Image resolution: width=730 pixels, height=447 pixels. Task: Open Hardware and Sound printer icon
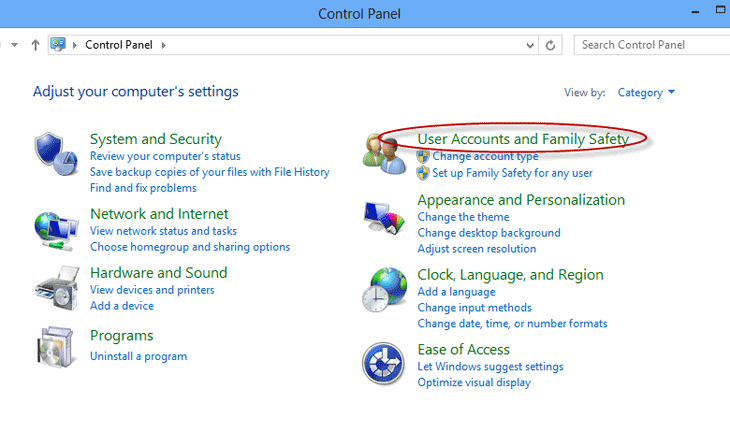pyautogui.click(x=56, y=289)
